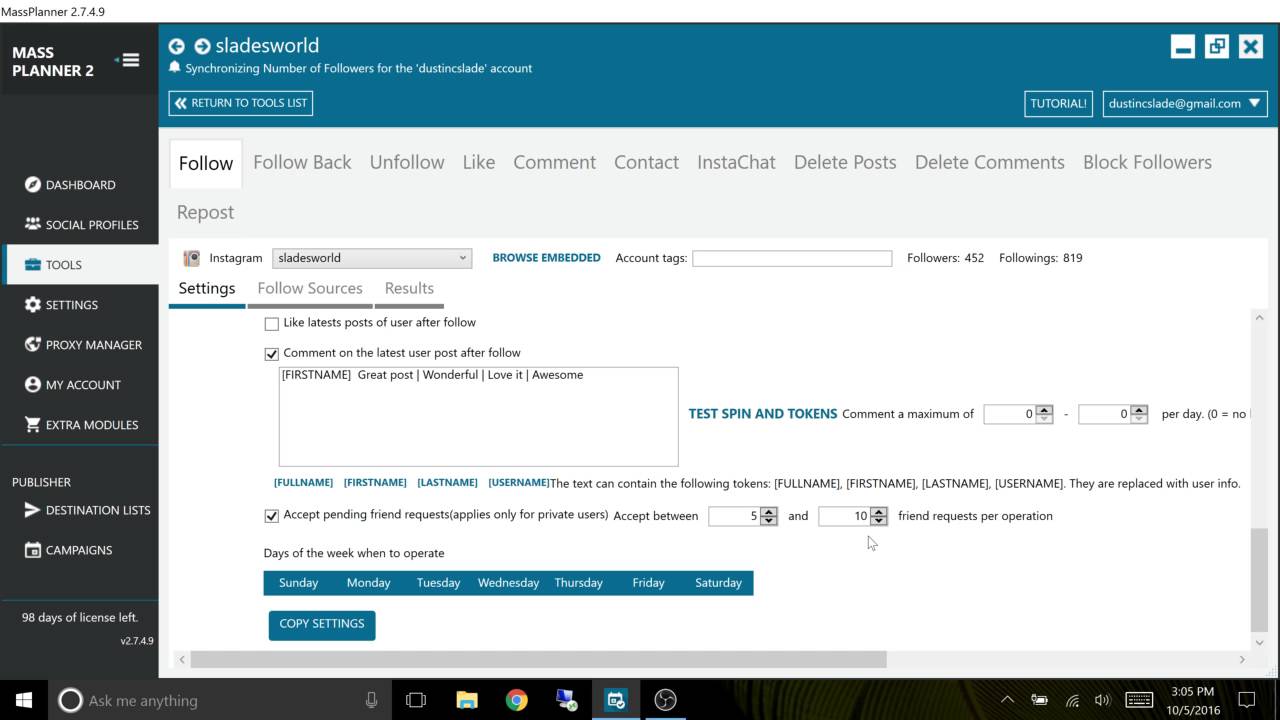Enable Like latests posts of user after follow
Viewport: 1280px width, 720px height.
click(x=271, y=324)
